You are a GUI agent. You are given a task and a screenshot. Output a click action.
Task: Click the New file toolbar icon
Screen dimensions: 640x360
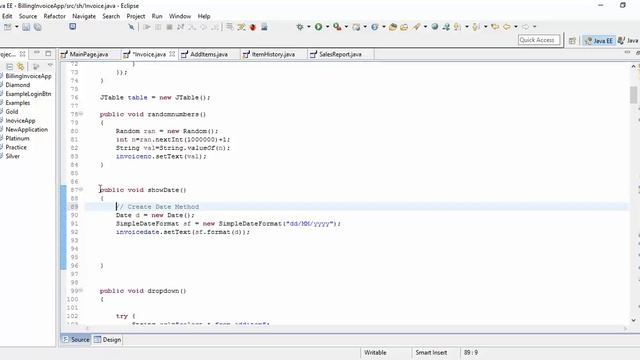point(7,27)
